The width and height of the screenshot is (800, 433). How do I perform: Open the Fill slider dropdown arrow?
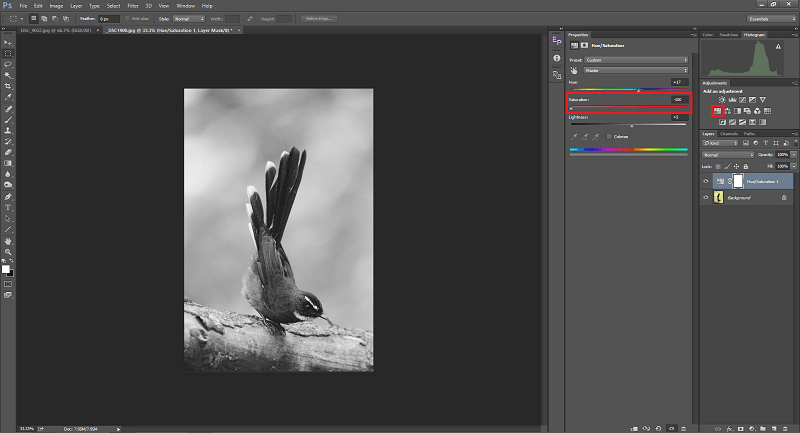pyautogui.click(x=794, y=166)
